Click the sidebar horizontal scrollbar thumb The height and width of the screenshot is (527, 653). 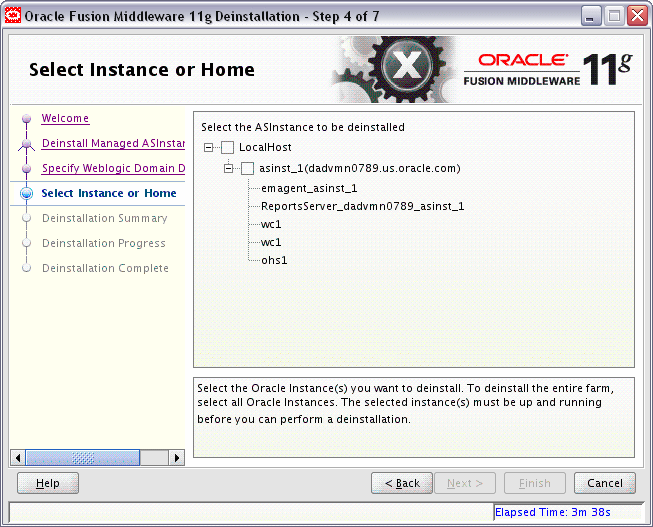(83, 458)
